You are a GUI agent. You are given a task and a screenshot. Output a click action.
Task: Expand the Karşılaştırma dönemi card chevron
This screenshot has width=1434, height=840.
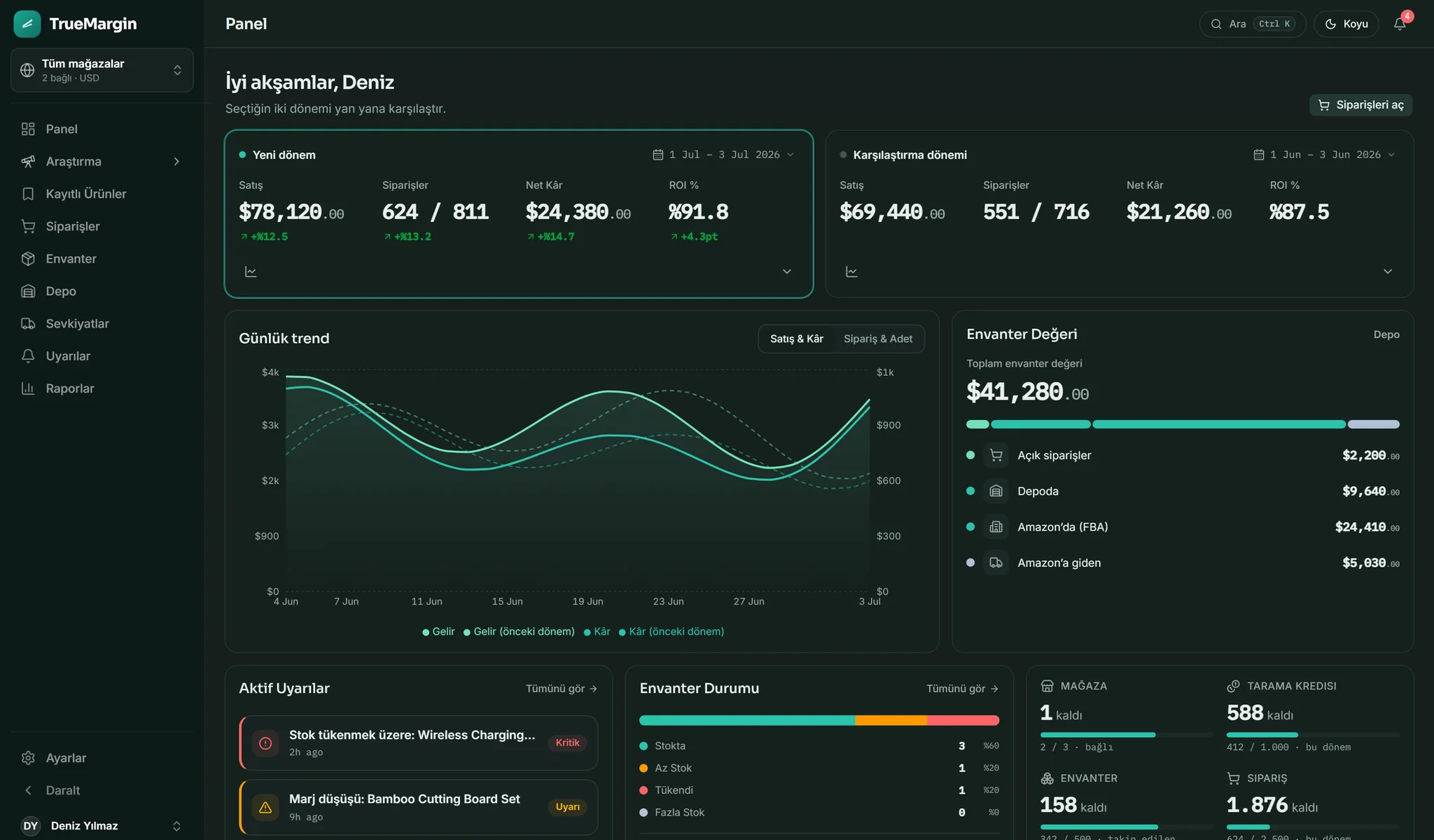pyautogui.click(x=1387, y=272)
